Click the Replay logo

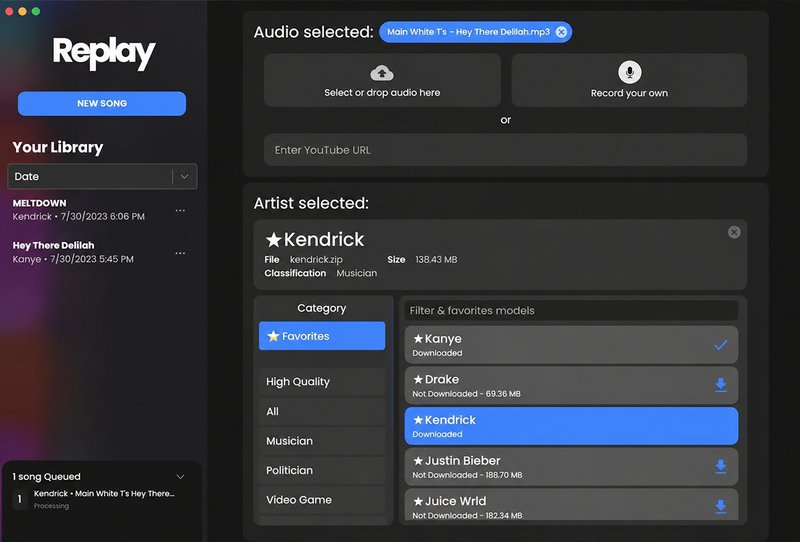[104, 53]
